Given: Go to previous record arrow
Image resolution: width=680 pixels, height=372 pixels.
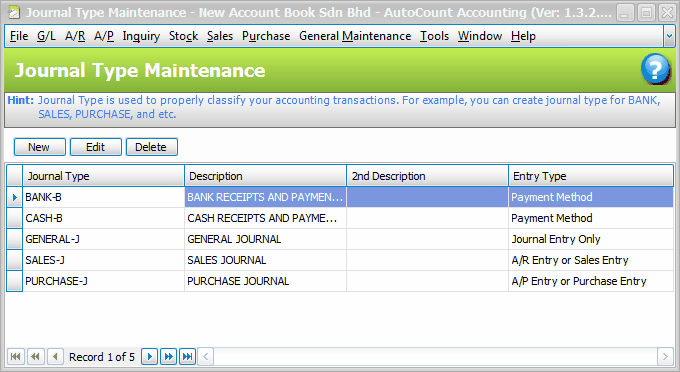Looking at the screenshot, I should (x=55, y=356).
